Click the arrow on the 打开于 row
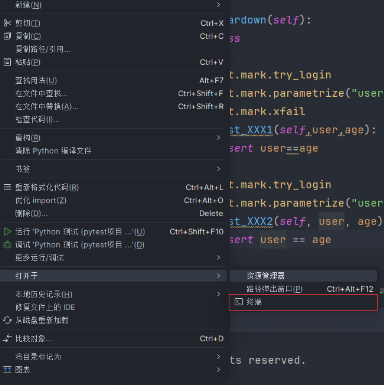 pos(218,276)
